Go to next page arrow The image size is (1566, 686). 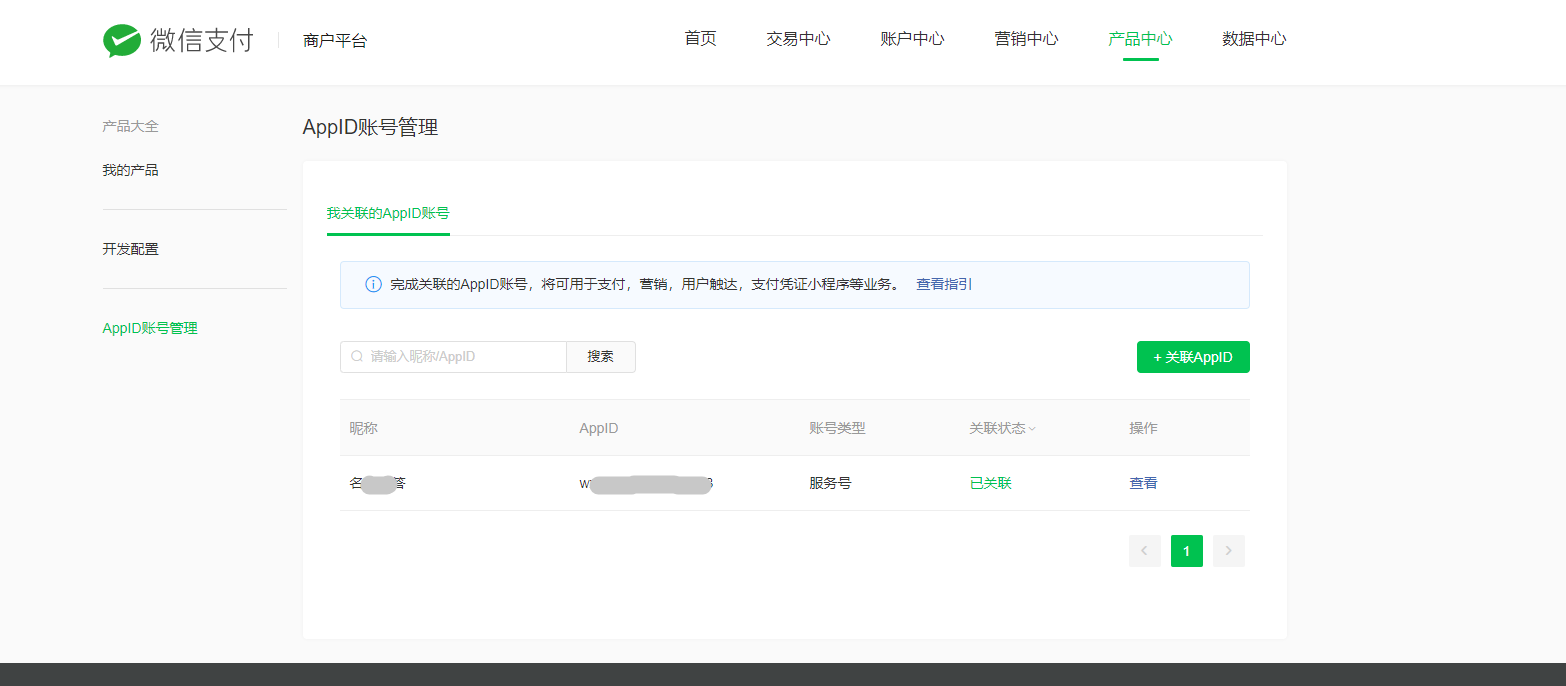click(1229, 551)
